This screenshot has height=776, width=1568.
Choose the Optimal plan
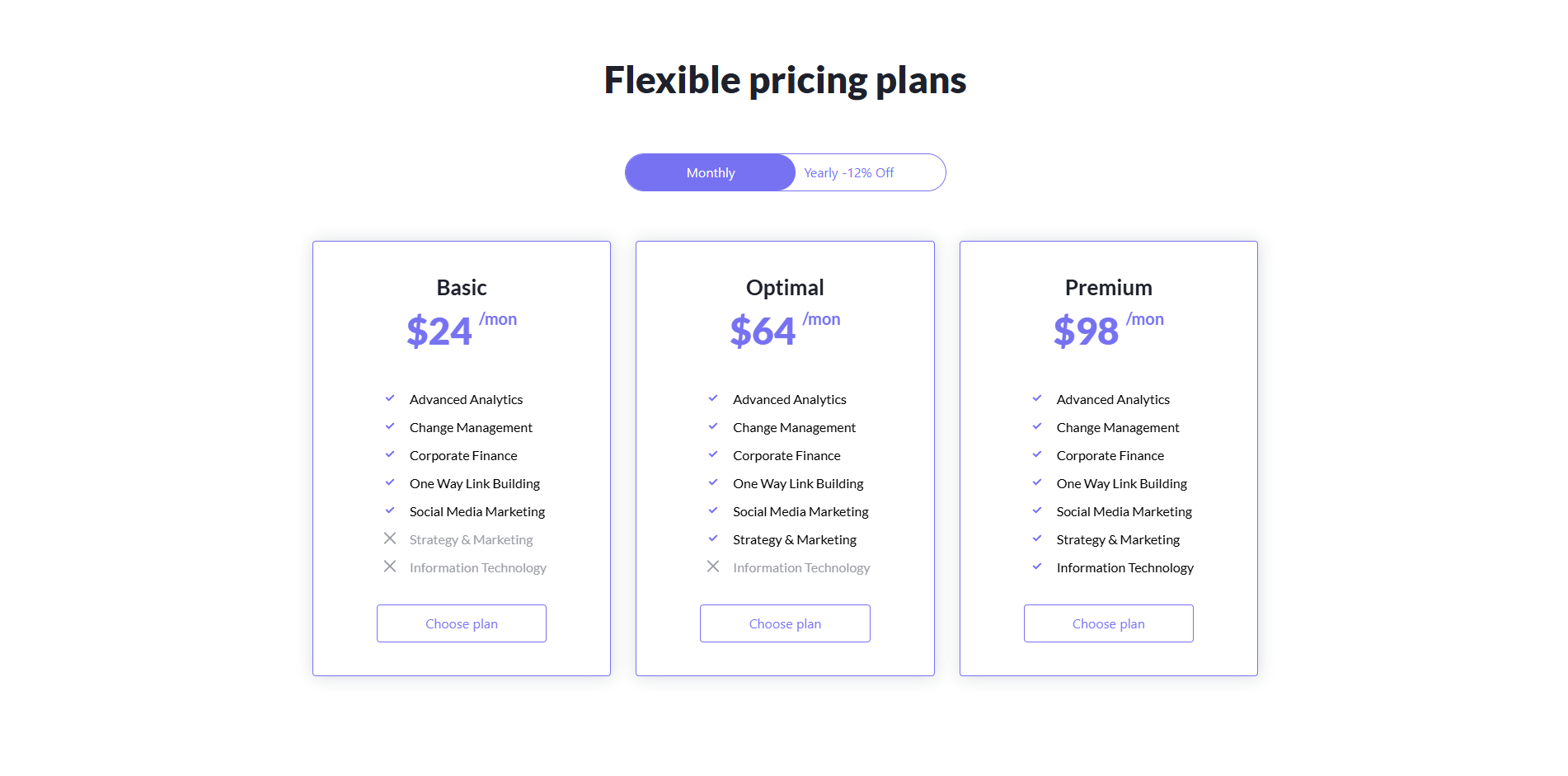(x=785, y=623)
